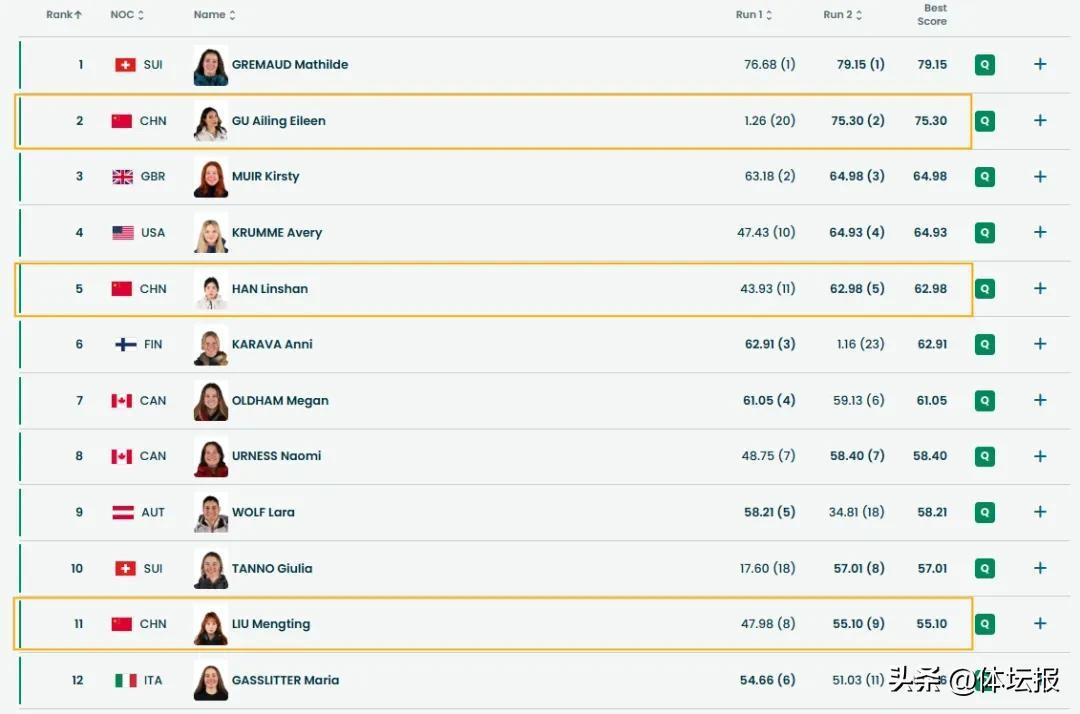Click the Swiss flag next to GREMAUD Mathilde
The height and width of the screenshot is (714, 1080).
pos(125,65)
